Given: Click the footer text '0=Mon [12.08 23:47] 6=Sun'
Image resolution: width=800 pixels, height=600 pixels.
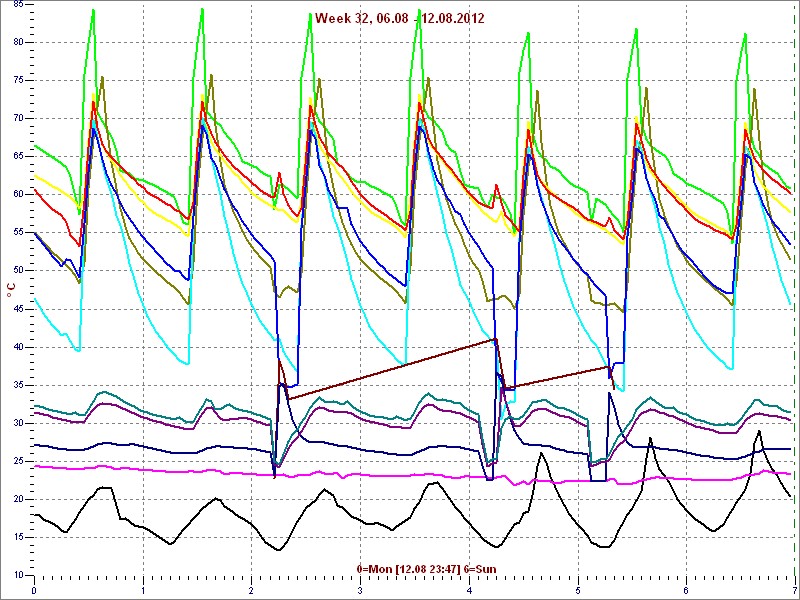Looking at the screenshot, I should (412, 569).
